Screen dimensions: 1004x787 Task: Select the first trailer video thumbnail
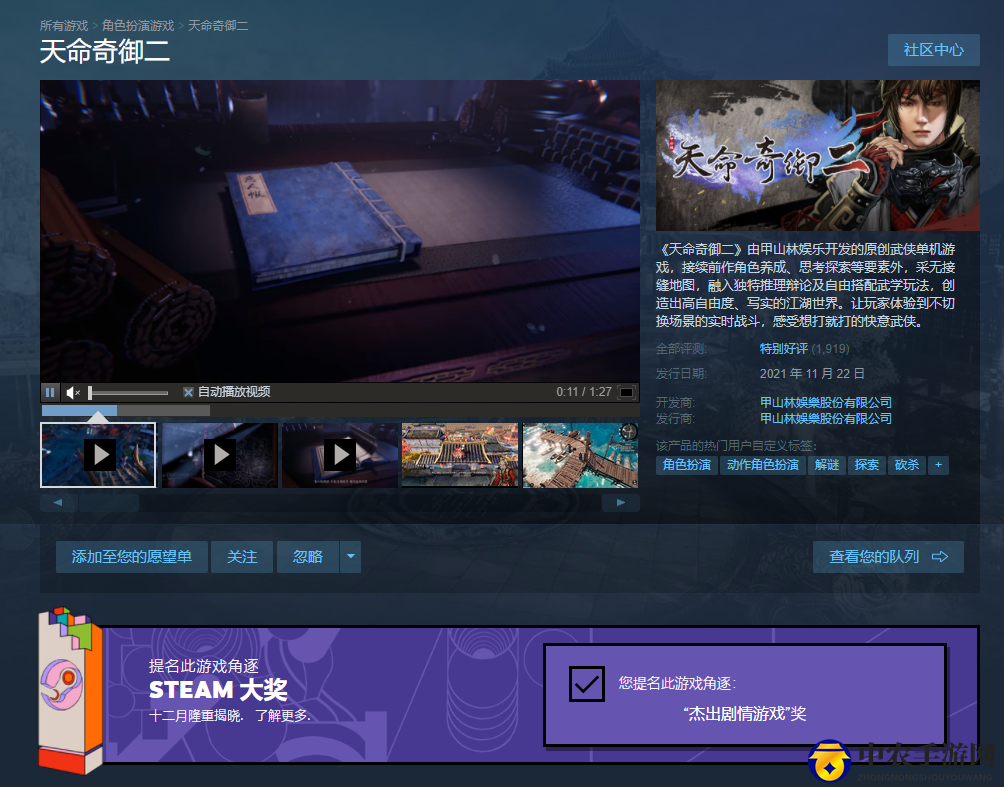(98, 455)
